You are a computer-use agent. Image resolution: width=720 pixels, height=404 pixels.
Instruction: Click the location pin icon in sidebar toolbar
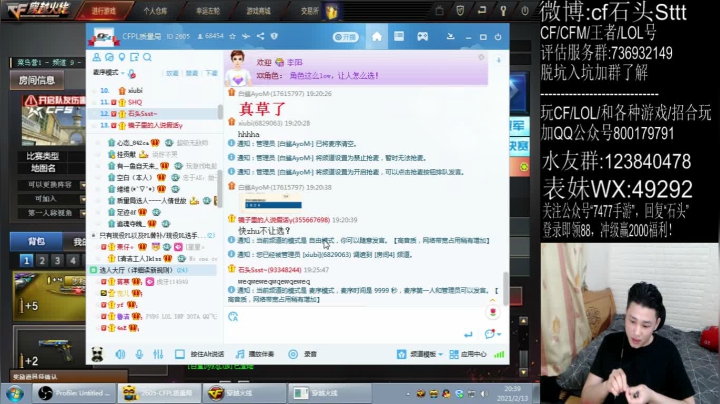[122, 57]
